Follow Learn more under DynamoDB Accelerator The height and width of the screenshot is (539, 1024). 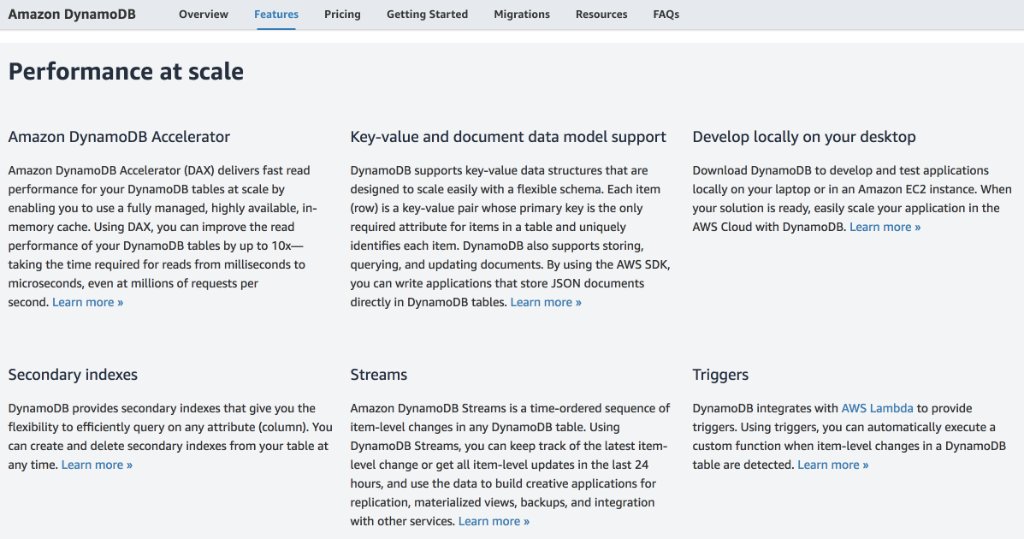88,302
